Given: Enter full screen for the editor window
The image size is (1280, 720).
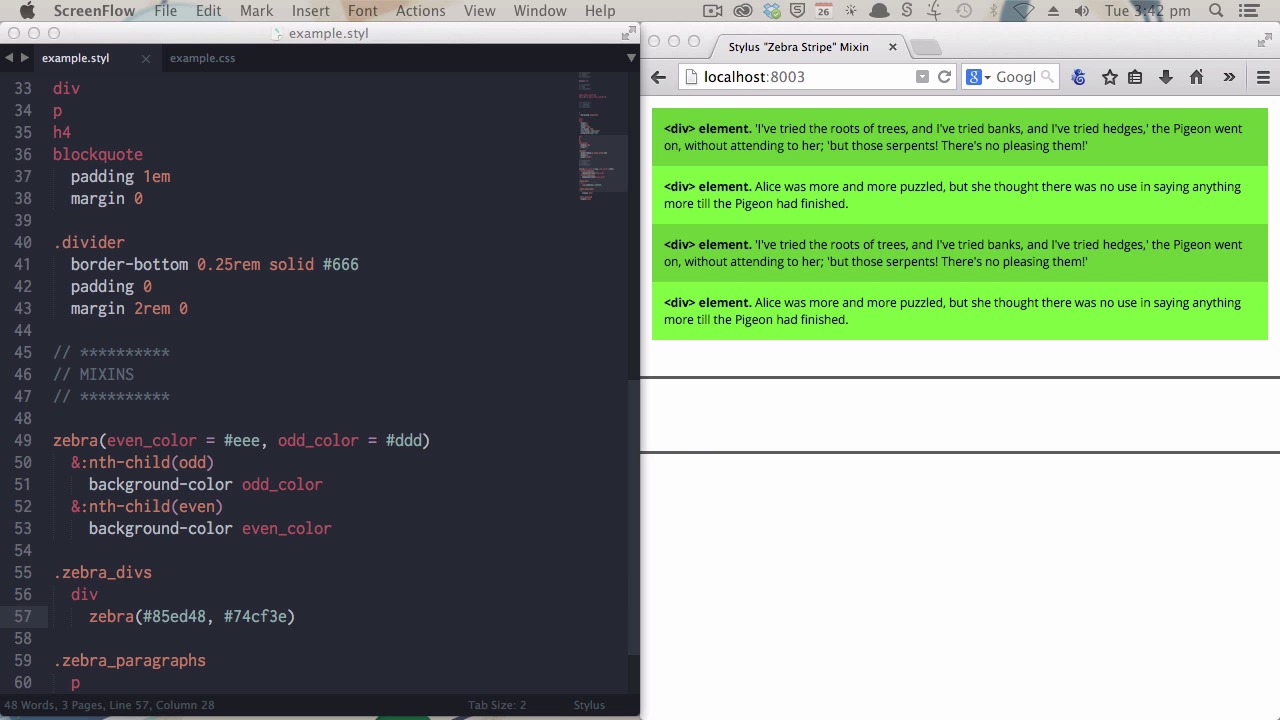Looking at the screenshot, I should click(x=629, y=33).
